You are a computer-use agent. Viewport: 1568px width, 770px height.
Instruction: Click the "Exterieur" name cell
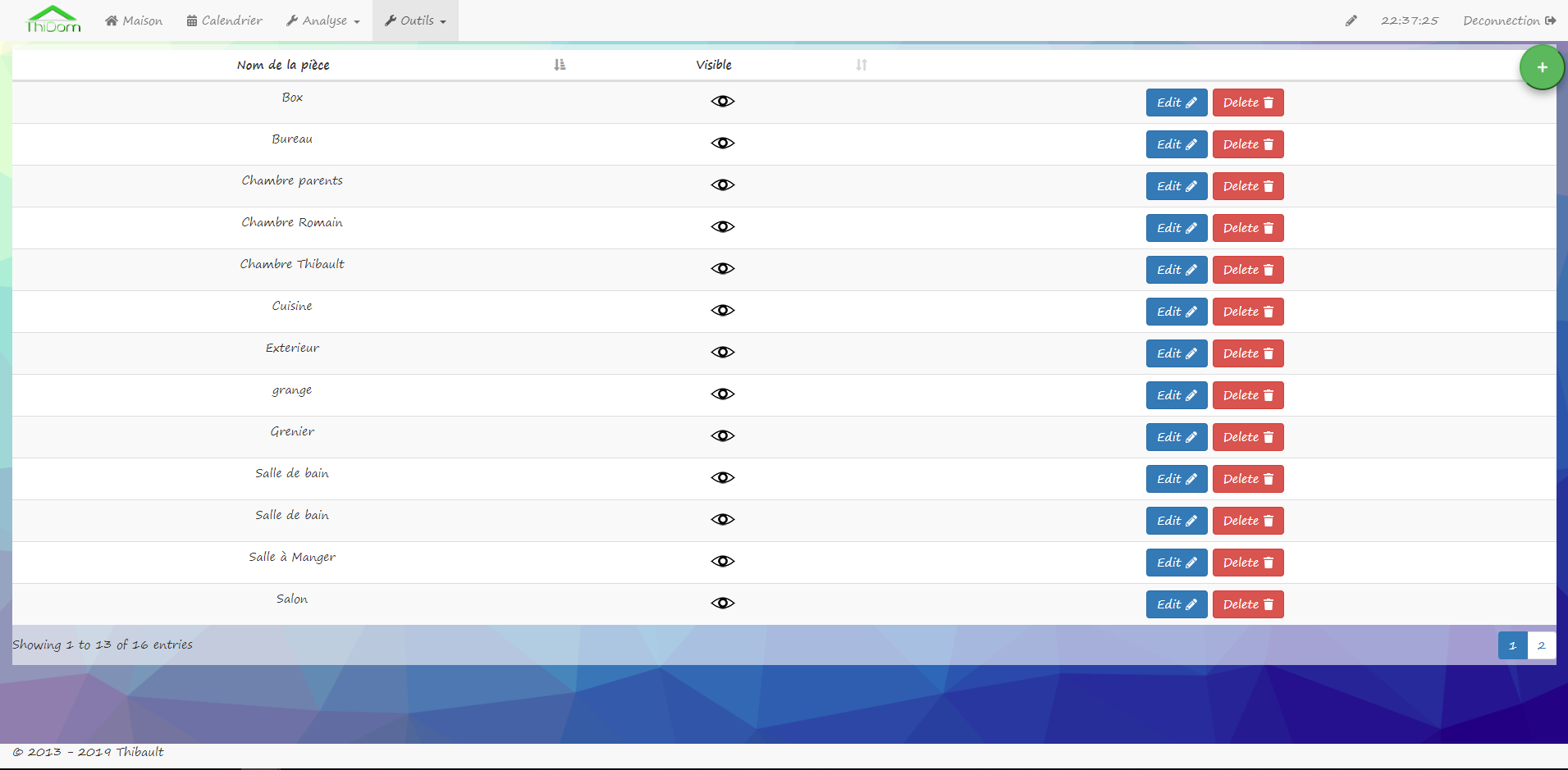pyautogui.click(x=292, y=348)
